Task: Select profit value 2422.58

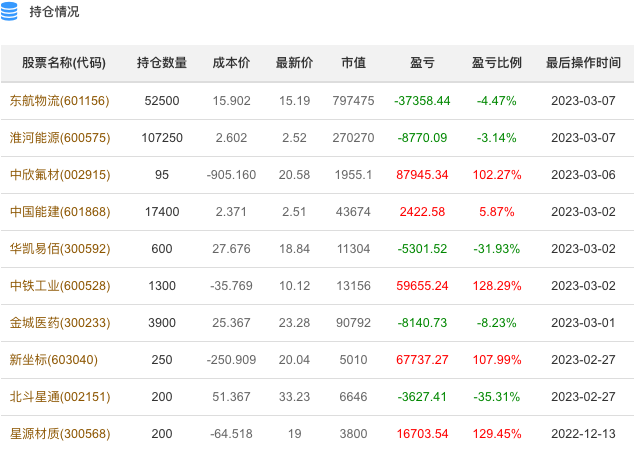Action: [x=422, y=211]
